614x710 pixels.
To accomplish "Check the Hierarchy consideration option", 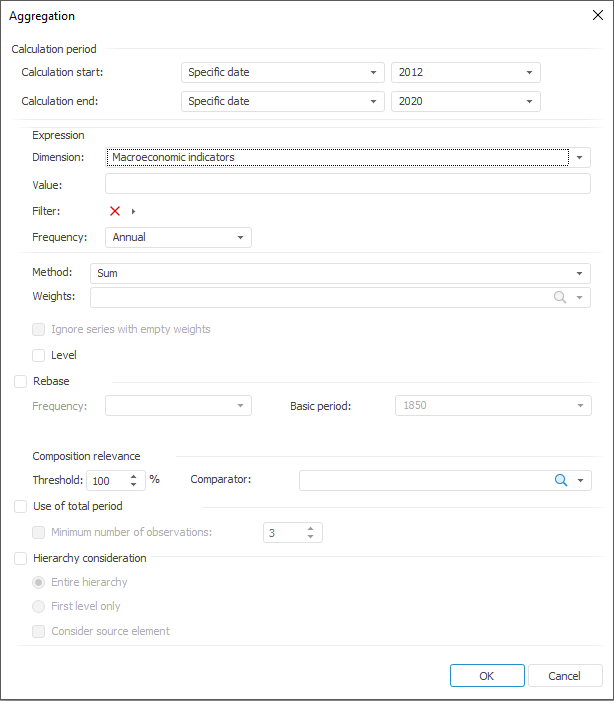I will [21, 559].
